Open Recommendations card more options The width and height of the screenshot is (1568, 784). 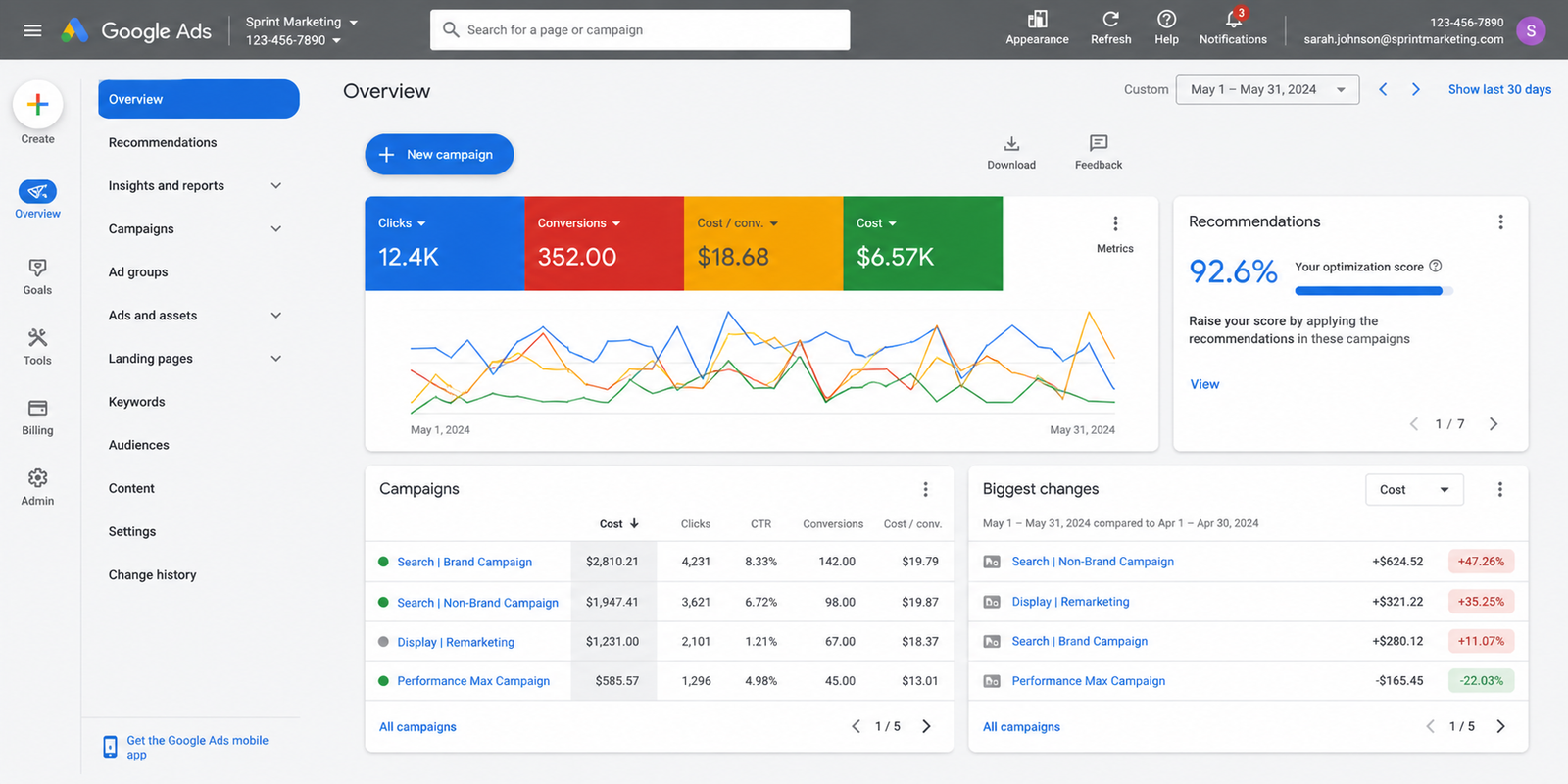click(x=1500, y=222)
